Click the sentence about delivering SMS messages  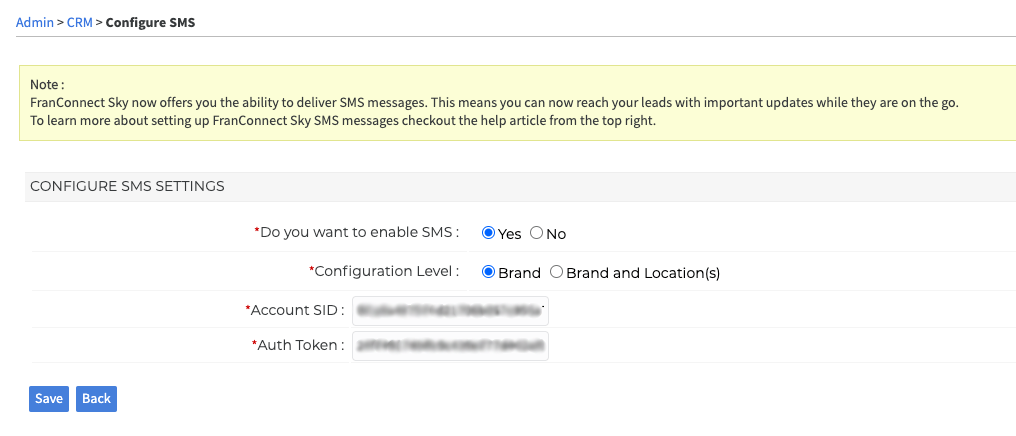(494, 102)
